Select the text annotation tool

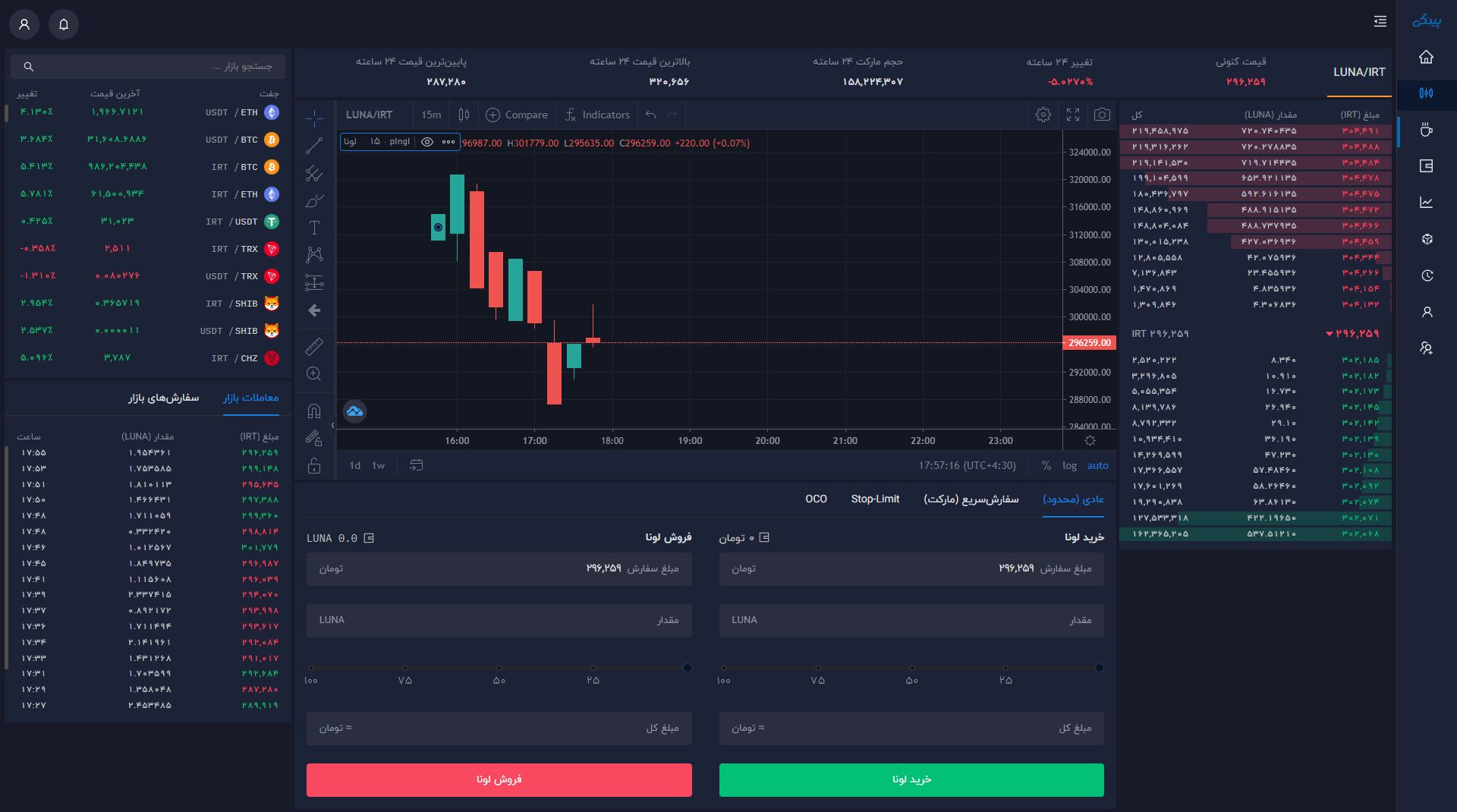click(314, 228)
